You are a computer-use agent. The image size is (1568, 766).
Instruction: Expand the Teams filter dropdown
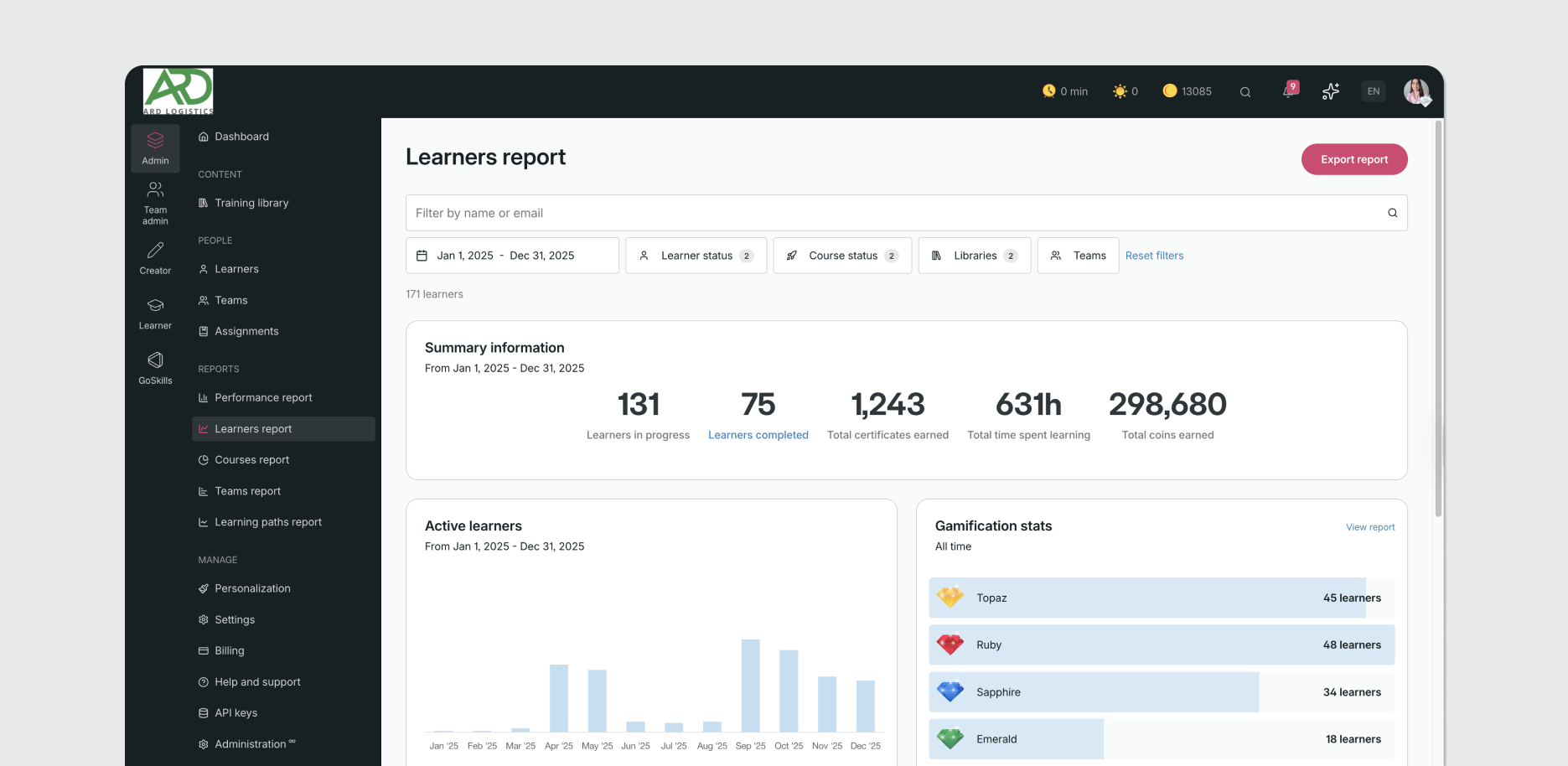coord(1078,256)
